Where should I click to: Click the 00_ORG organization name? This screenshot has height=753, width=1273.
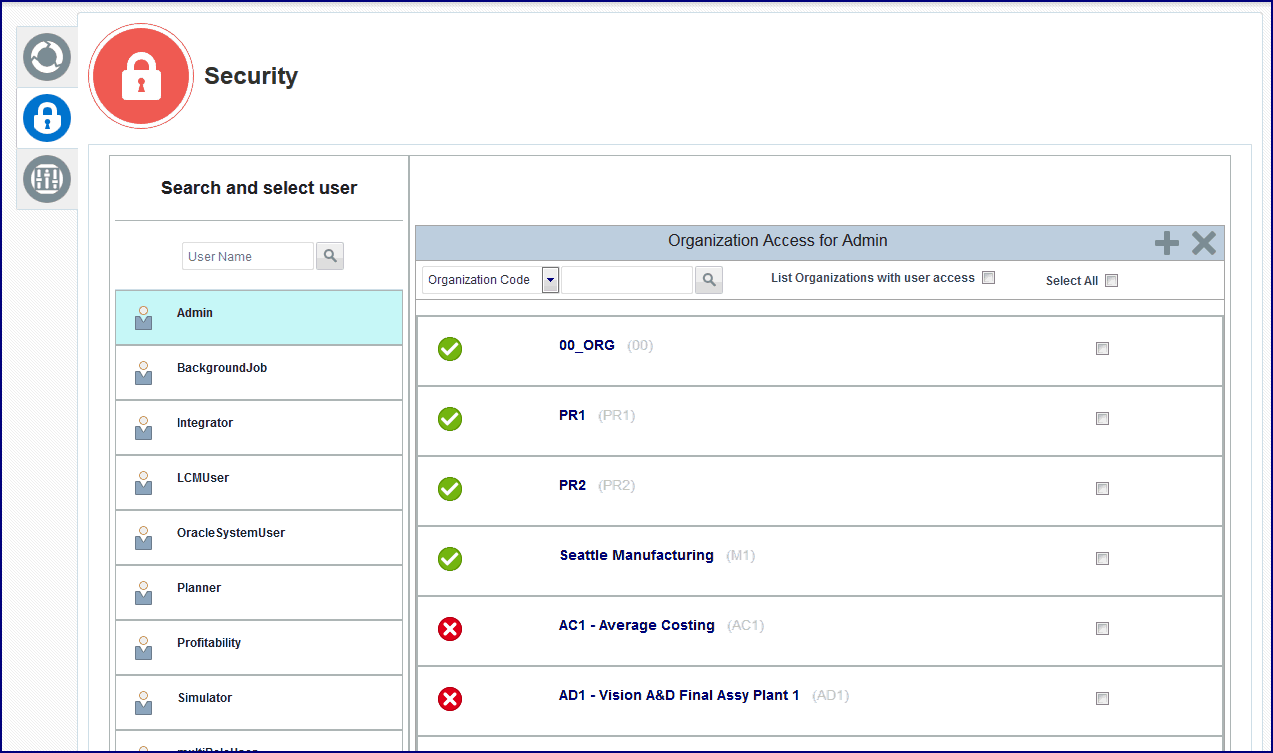click(587, 346)
